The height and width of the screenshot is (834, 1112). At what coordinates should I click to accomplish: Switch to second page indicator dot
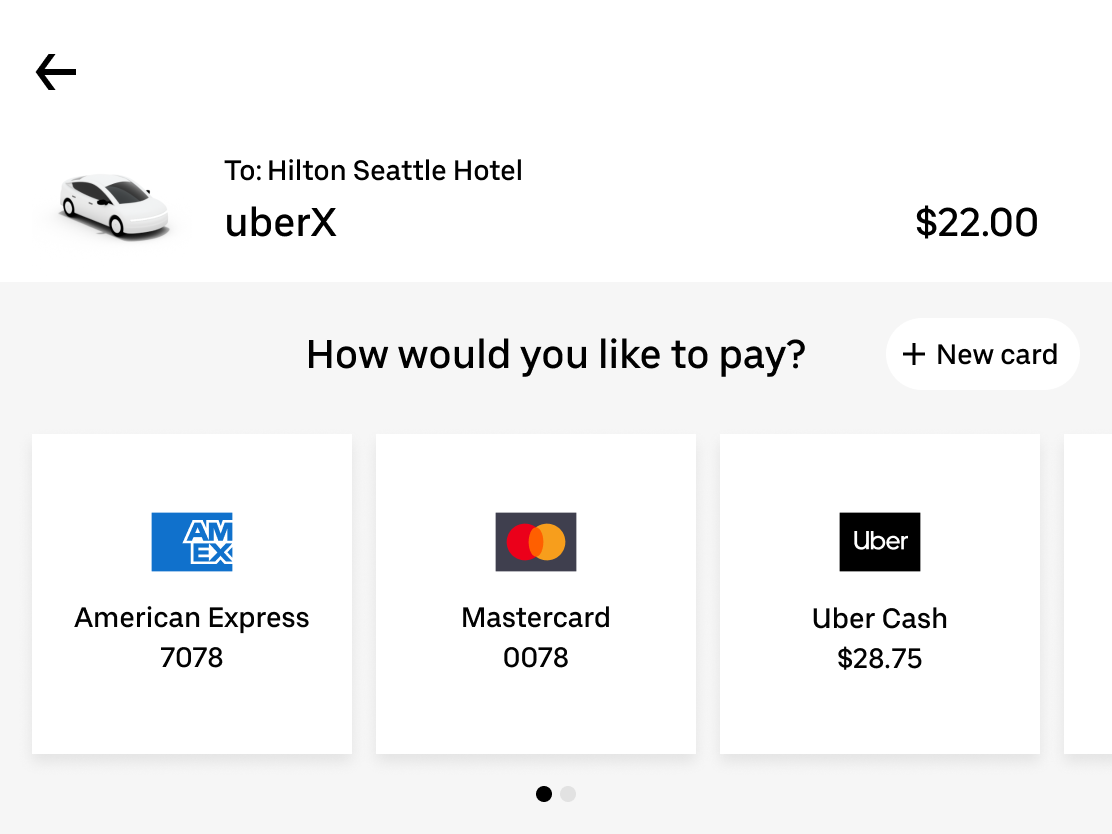[x=568, y=794]
